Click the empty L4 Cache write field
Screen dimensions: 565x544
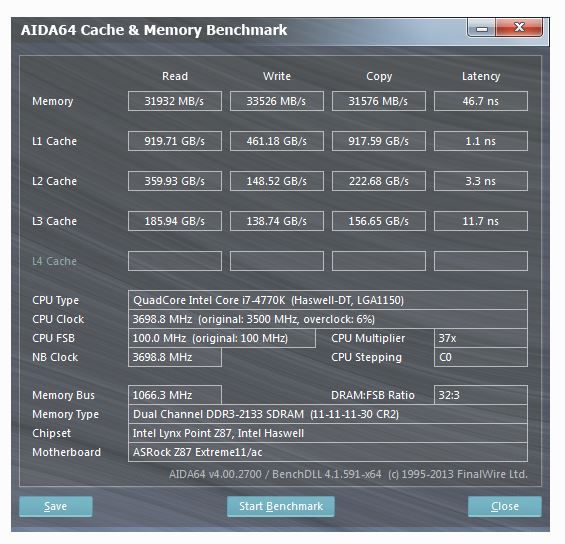point(277,261)
